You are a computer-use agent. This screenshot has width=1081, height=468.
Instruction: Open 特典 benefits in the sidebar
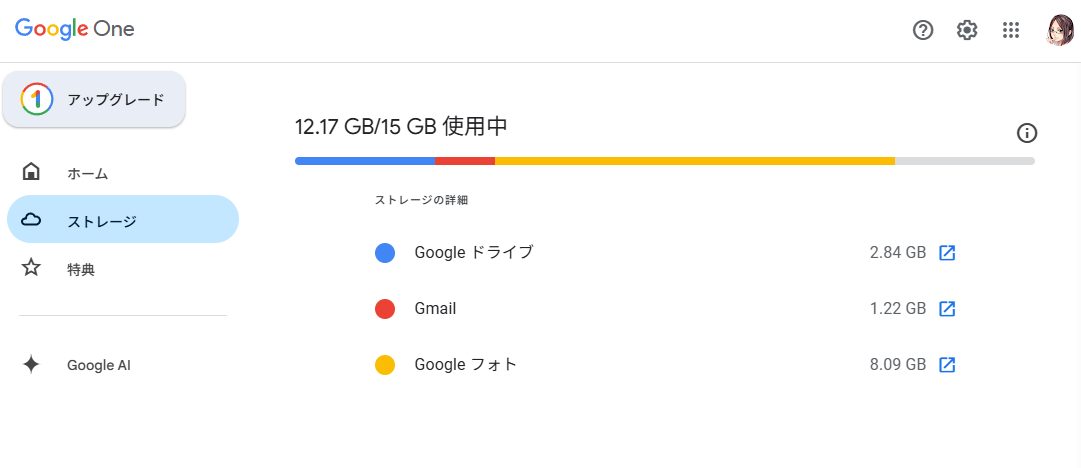(80, 269)
